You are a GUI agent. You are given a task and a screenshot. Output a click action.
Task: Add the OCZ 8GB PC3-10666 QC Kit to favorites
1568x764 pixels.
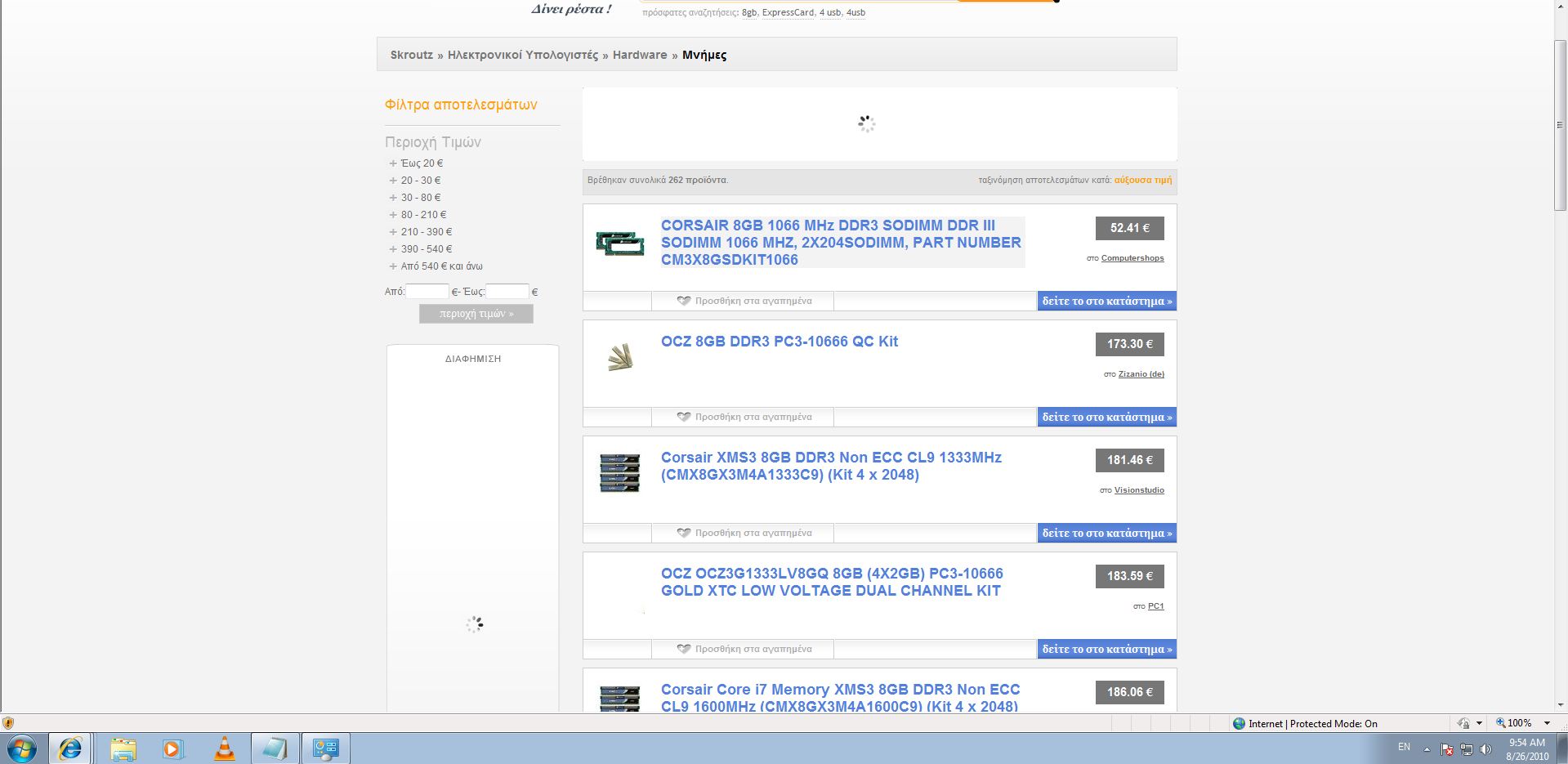point(744,417)
